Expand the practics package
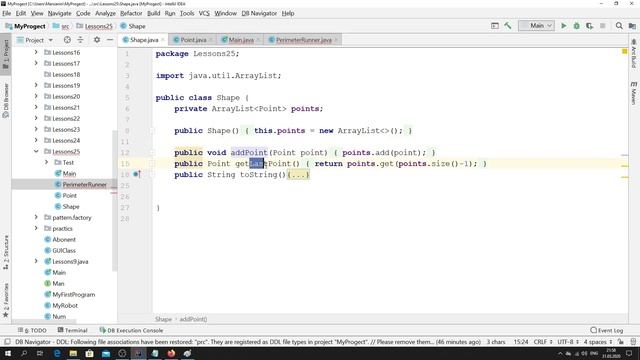The image size is (640, 360). click(x=36, y=229)
